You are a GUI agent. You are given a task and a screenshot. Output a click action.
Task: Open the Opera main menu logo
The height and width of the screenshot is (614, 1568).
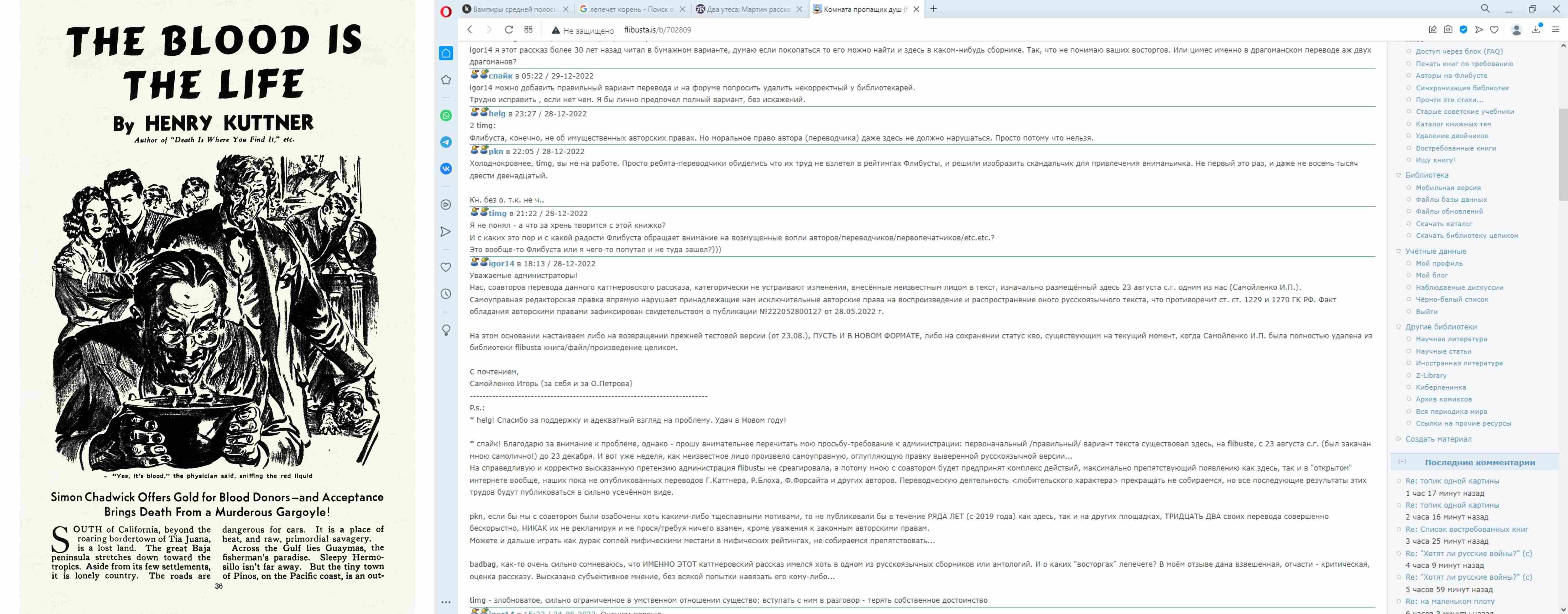[446, 11]
